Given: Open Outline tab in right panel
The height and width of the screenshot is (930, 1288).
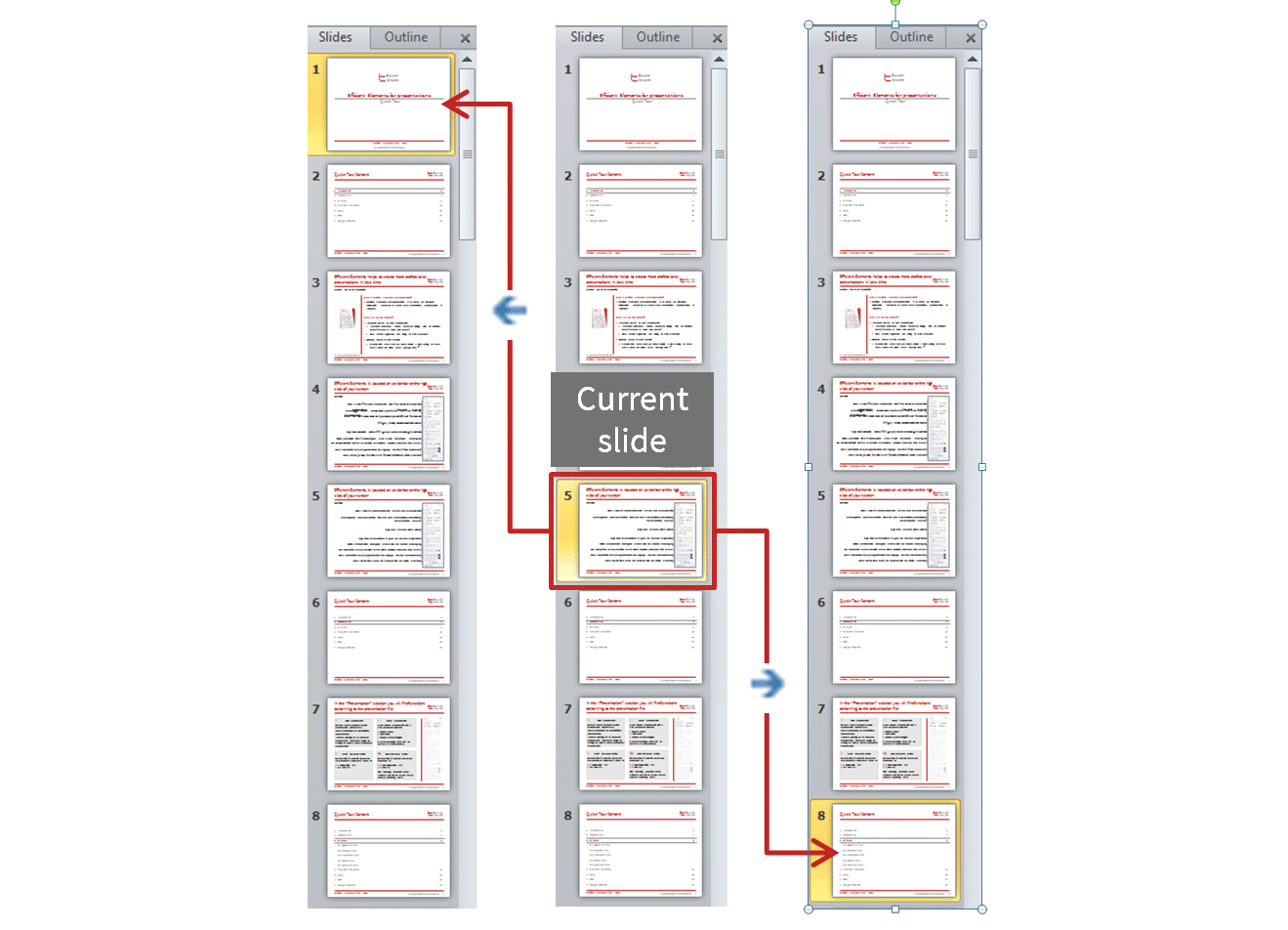Looking at the screenshot, I should [911, 37].
